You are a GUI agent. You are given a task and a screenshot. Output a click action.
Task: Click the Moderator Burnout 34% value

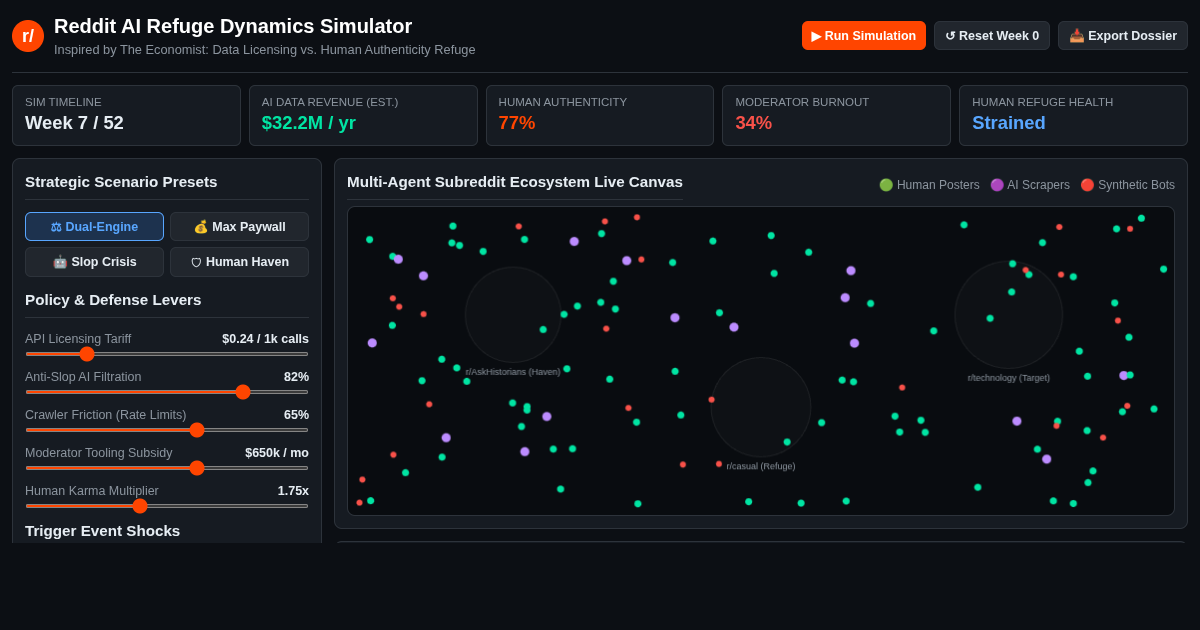click(x=754, y=123)
